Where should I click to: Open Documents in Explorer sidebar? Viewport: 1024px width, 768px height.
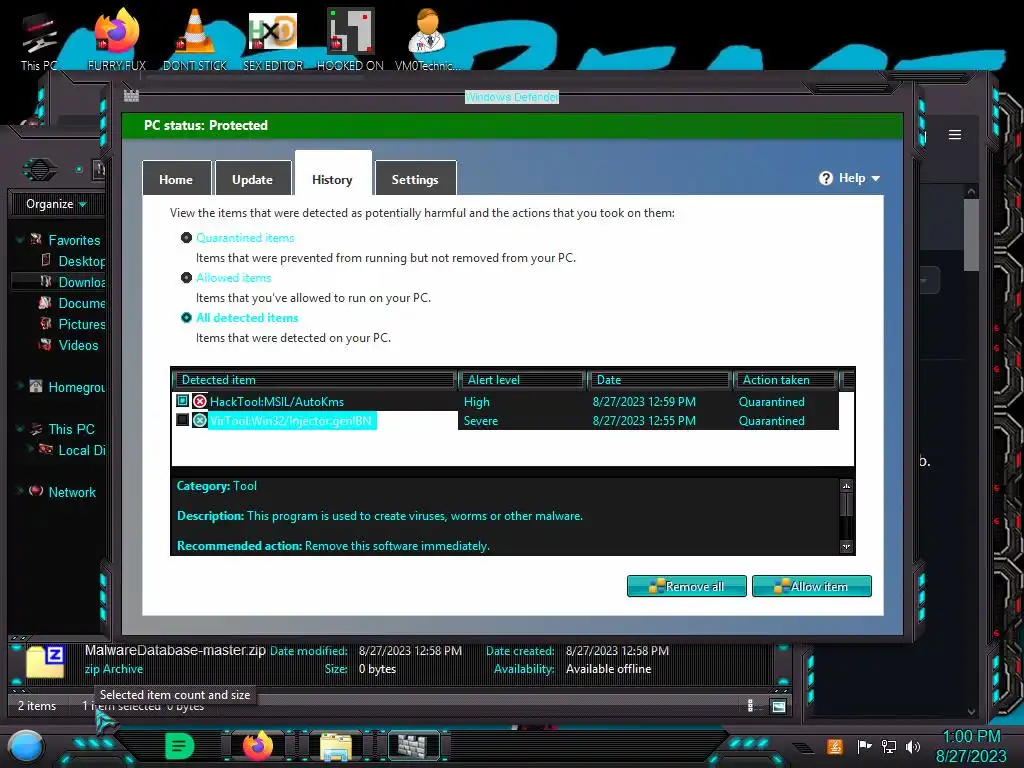pos(72,303)
